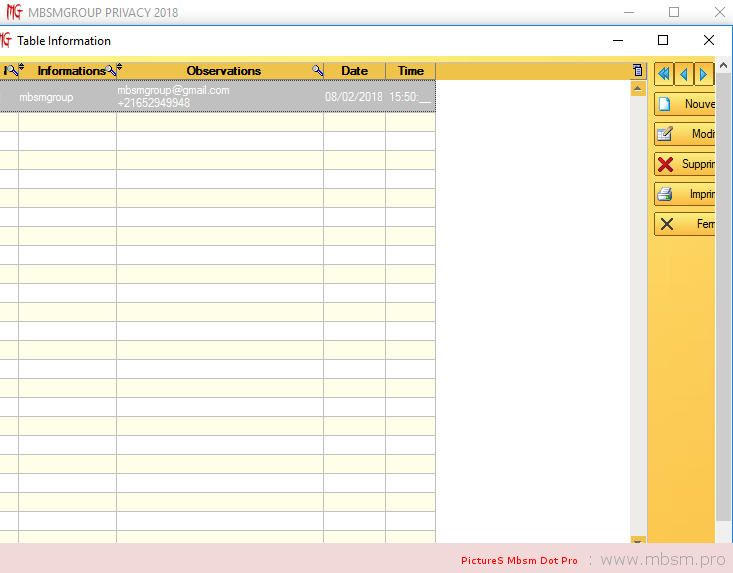
Task: Maximize the Table Information window
Action: 663,40
